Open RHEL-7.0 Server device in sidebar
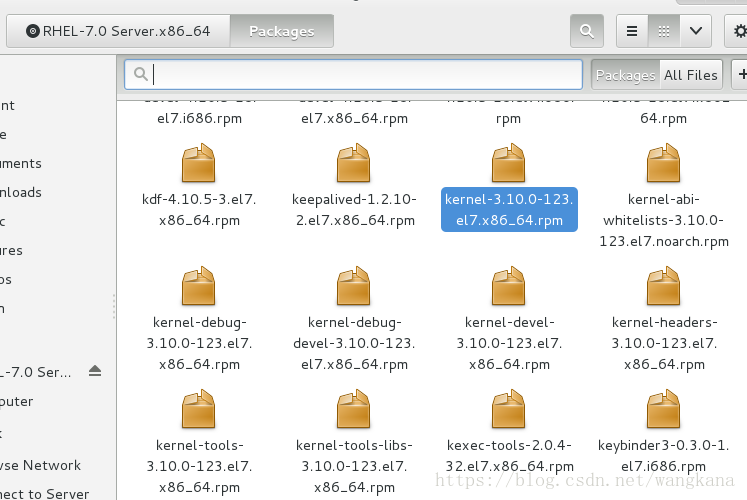Screen dimensions: 747x500 pyautogui.click(x=36, y=372)
